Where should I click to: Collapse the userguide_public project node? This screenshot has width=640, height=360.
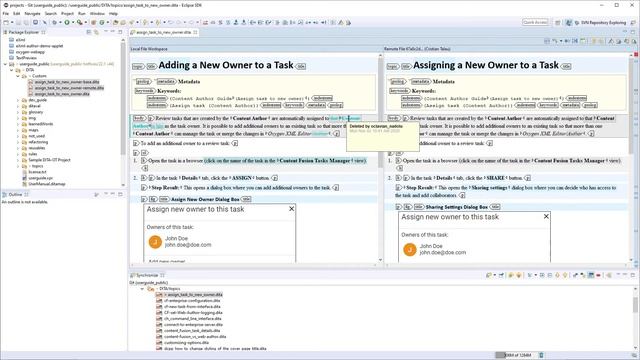pyautogui.click(x=5, y=64)
